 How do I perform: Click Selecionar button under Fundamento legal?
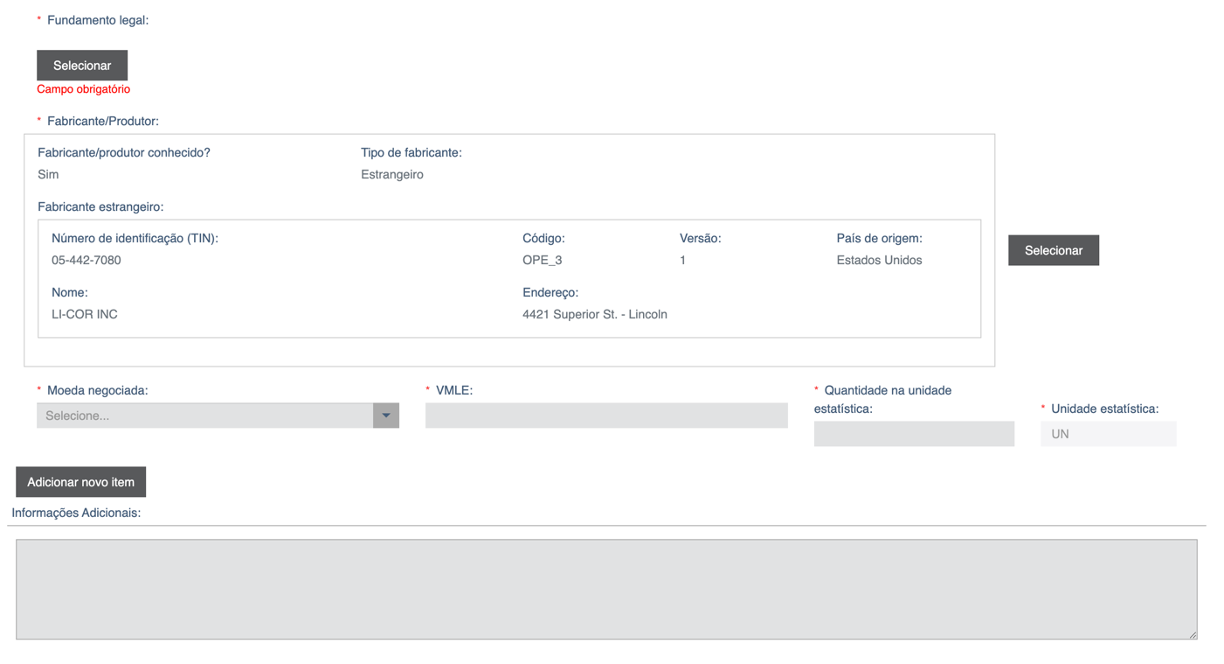tap(82, 66)
